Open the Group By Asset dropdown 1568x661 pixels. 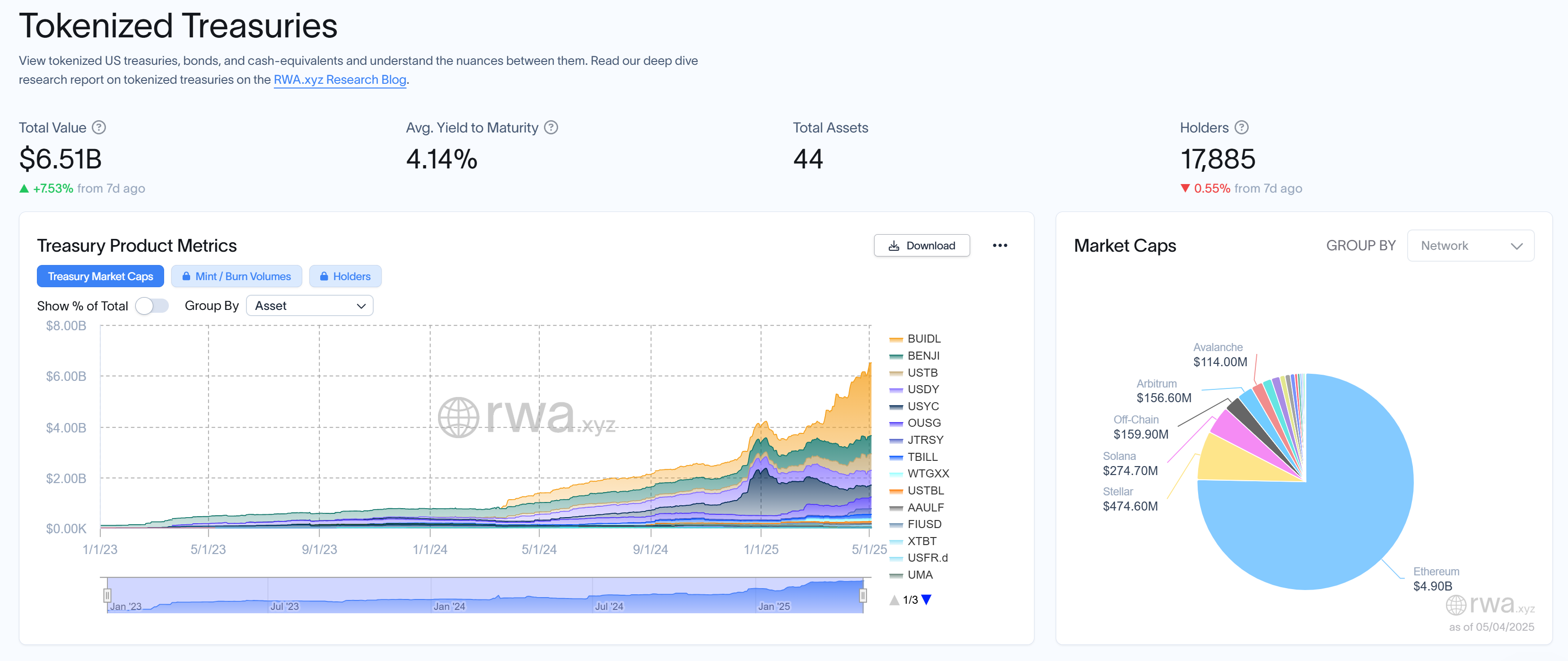(x=309, y=306)
